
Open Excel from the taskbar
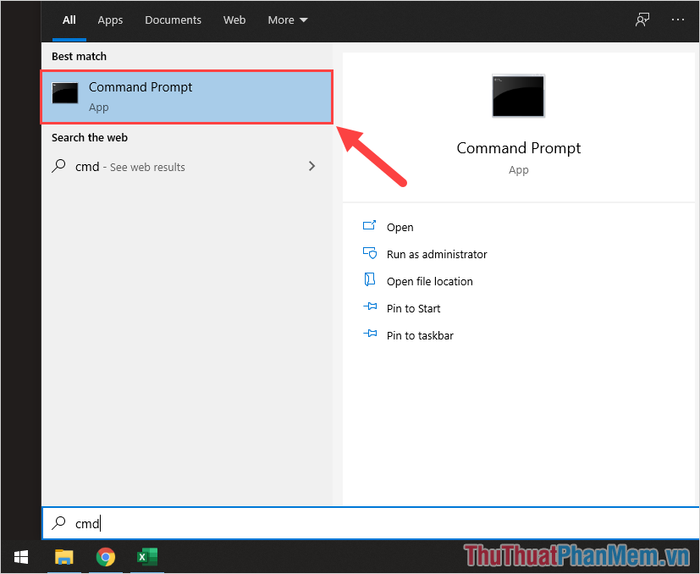147,557
